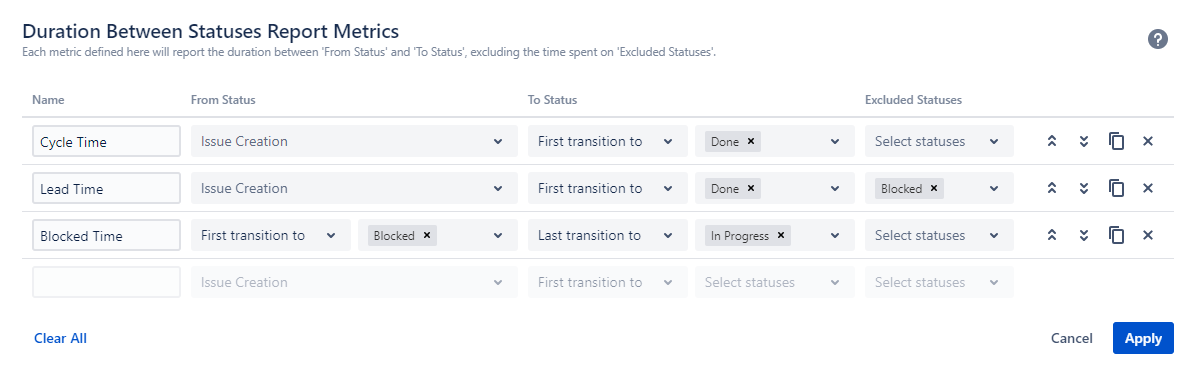Screen dimensions: 1191x371
Task: Open Cycle Time From Status dropdown
Action: tap(354, 141)
